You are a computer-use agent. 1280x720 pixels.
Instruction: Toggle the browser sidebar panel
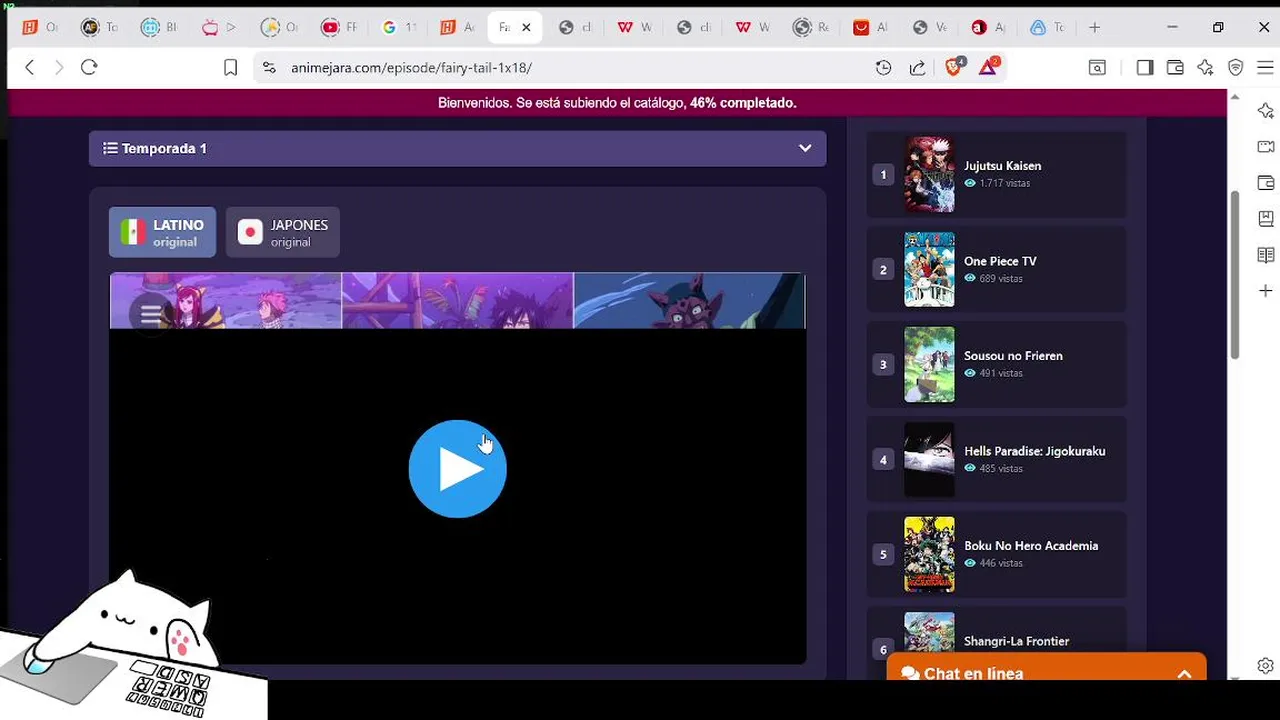[x=1145, y=67]
